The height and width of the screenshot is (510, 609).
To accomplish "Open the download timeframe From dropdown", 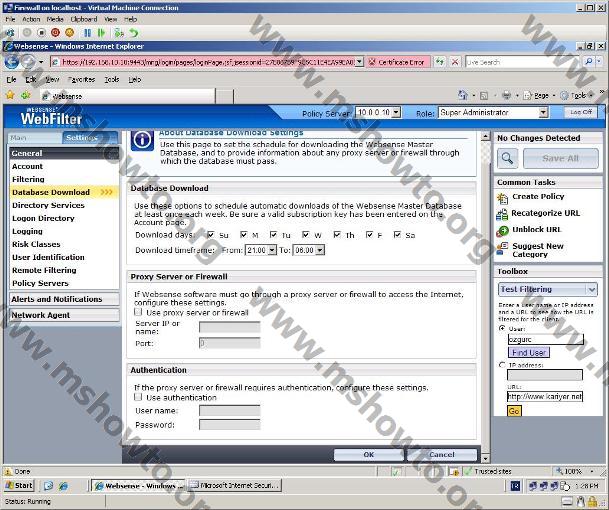I will pos(272,250).
